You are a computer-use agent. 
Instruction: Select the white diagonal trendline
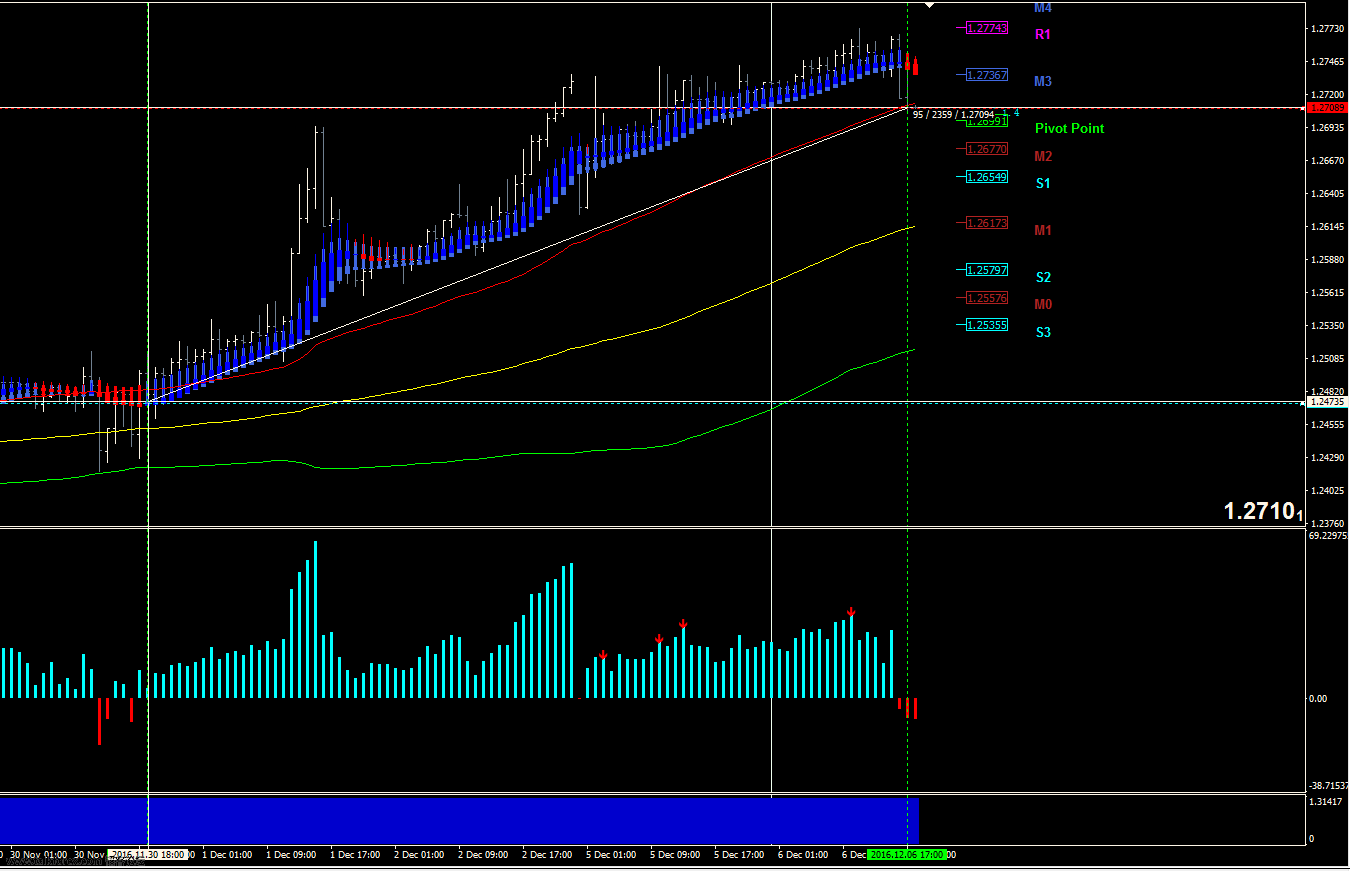tap(530, 254)
